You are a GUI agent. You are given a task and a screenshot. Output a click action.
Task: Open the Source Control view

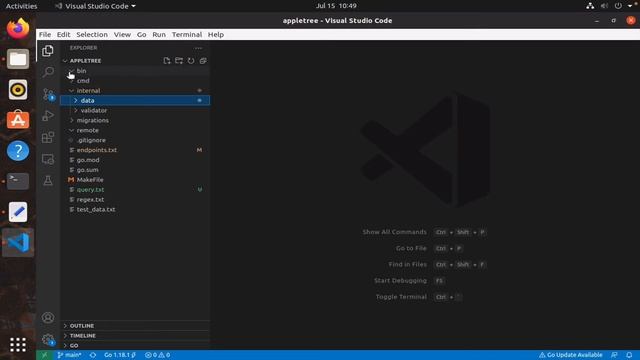[x=48, y=94]
